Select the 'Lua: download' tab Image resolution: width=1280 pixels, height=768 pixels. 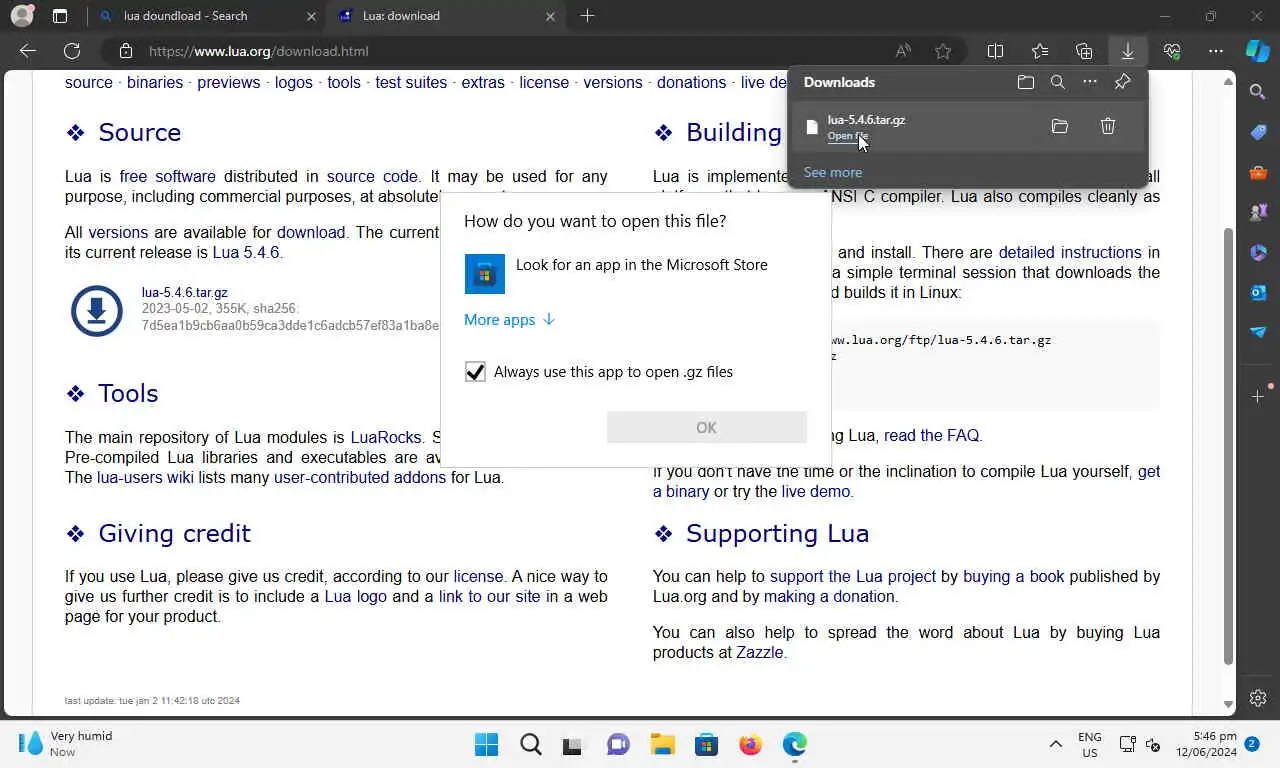[448, 16]
